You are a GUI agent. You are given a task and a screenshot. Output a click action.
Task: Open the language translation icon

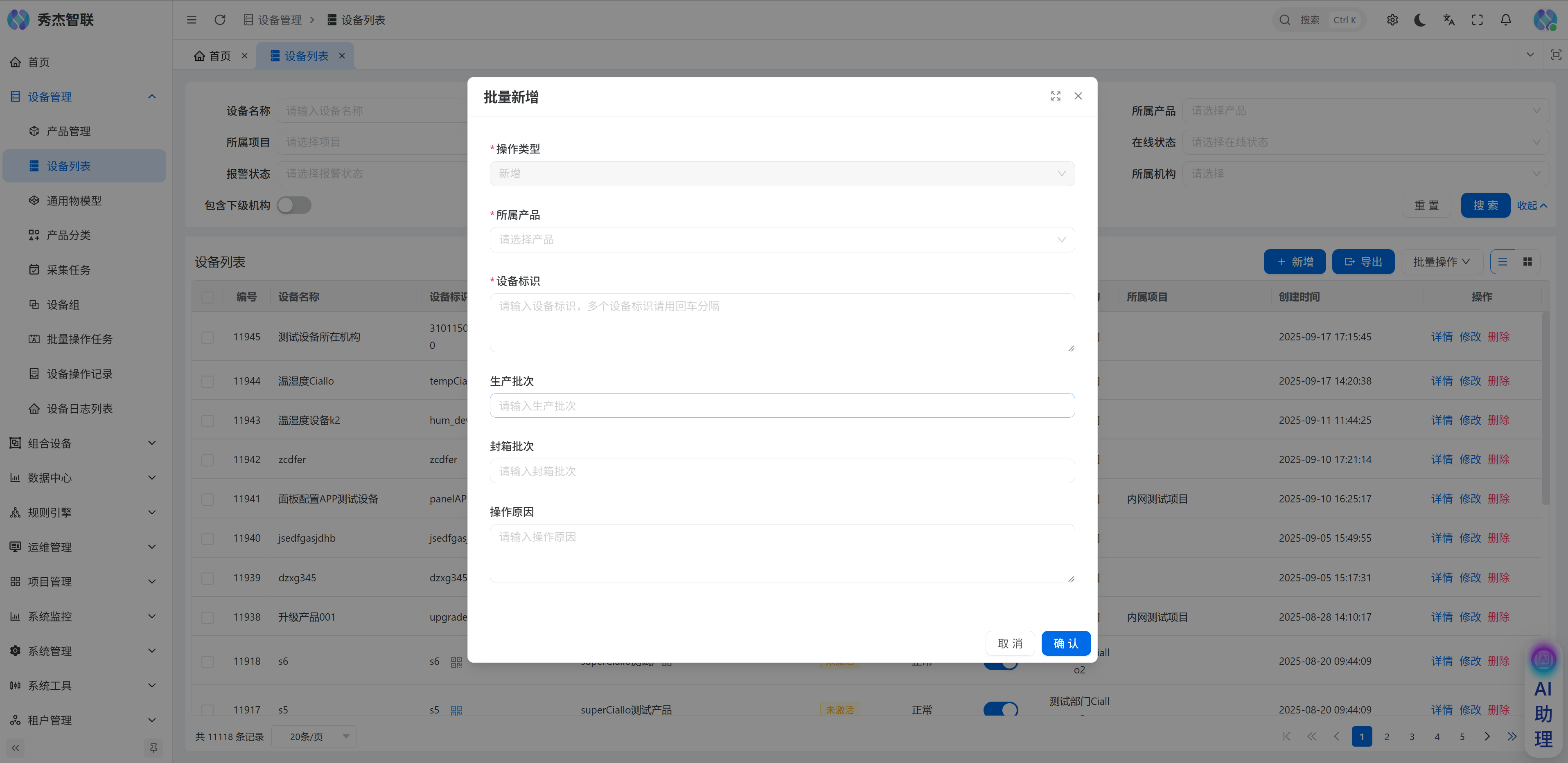click(x=1449, y=20)
